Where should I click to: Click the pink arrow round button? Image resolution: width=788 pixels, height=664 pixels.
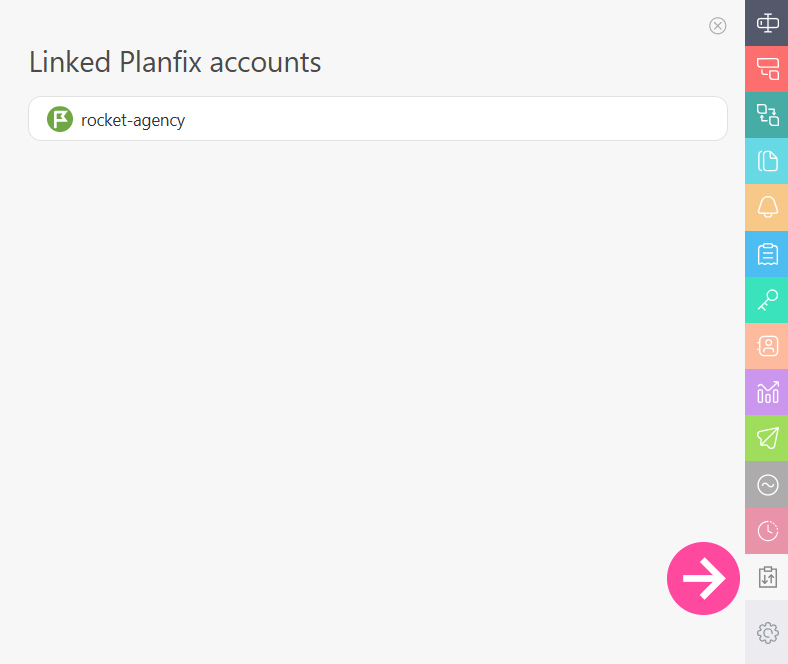tap(703, 578)
